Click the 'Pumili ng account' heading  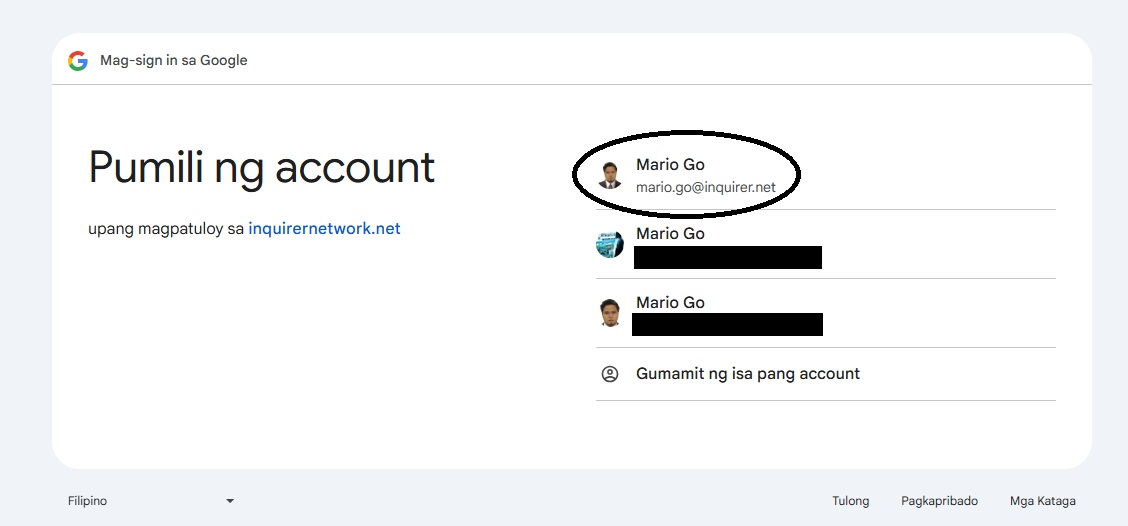(261, 168)
